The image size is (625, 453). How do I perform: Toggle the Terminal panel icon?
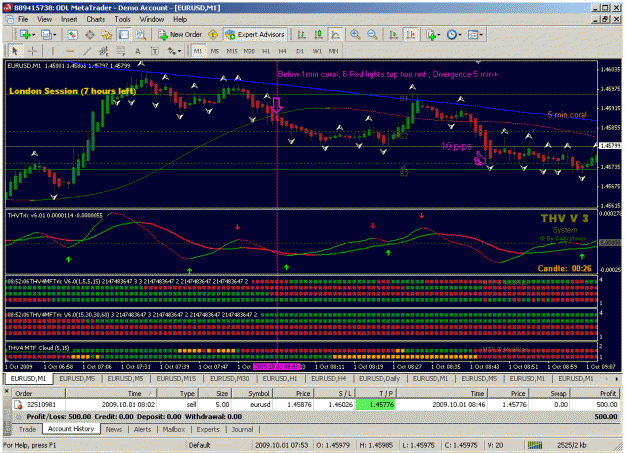pyautogui.click(x=124, y=35)
